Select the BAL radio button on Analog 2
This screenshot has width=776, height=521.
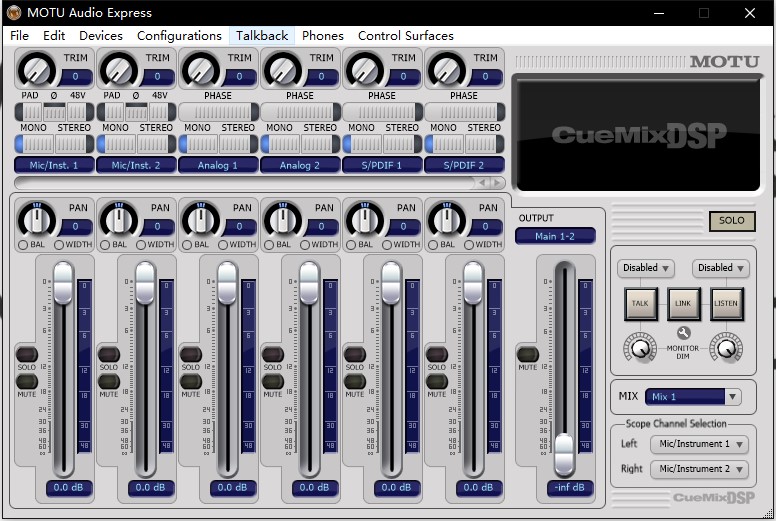pos(268,245)
